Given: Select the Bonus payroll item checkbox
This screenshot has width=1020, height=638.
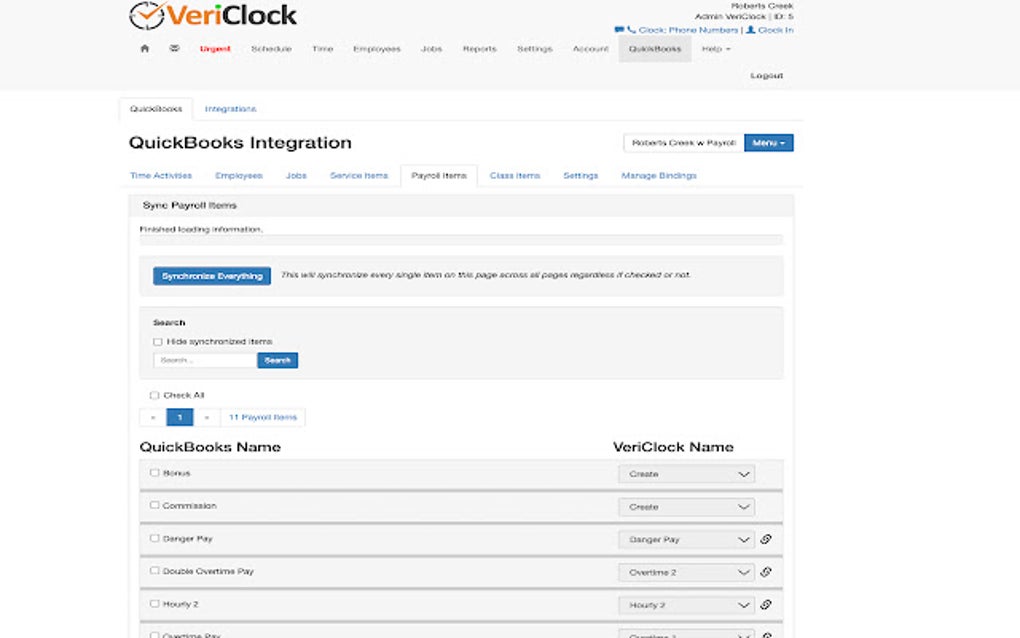Looking at the screenshot, I should click(x=154, y=472).
